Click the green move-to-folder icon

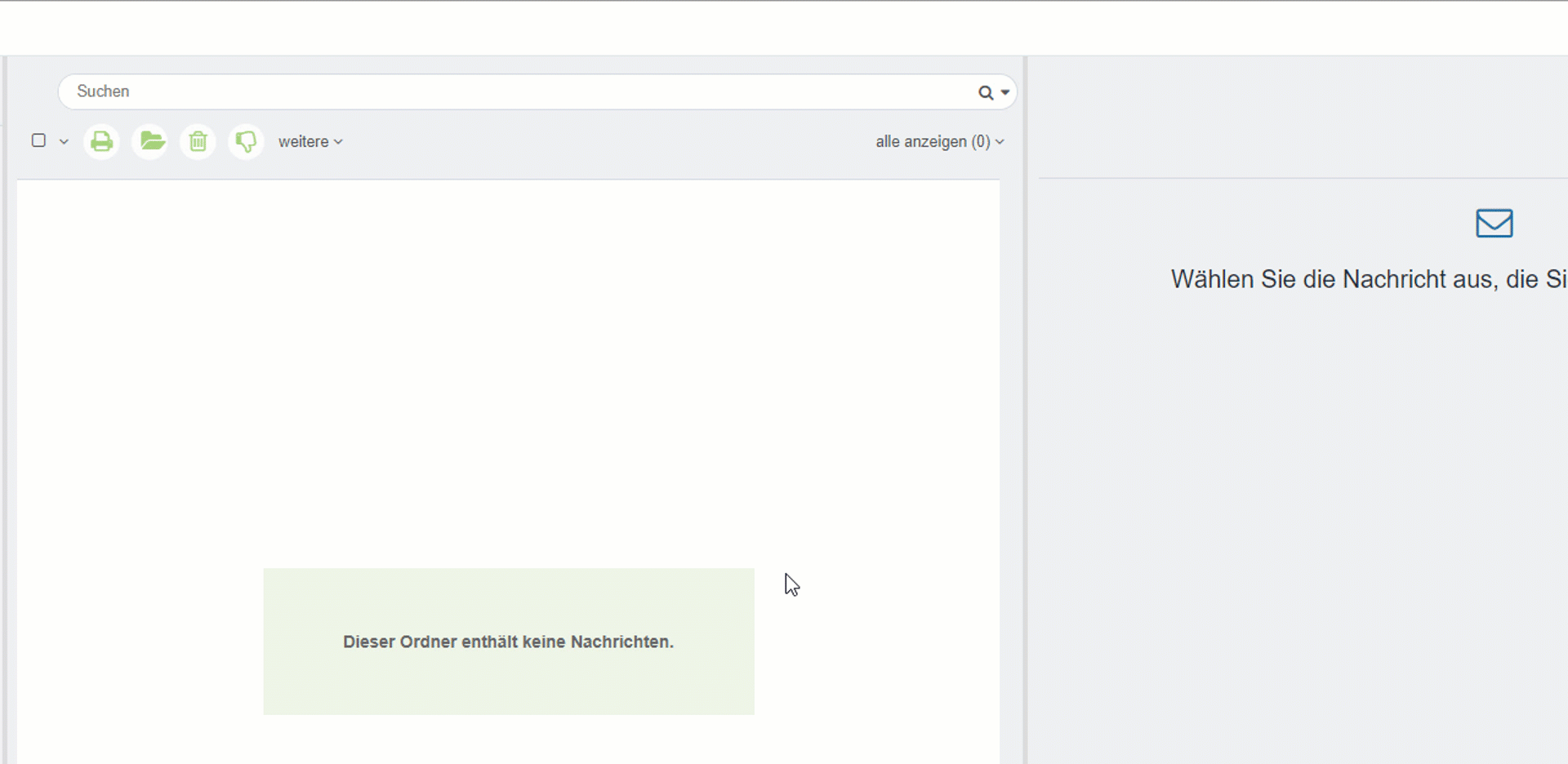pos(150,142)
